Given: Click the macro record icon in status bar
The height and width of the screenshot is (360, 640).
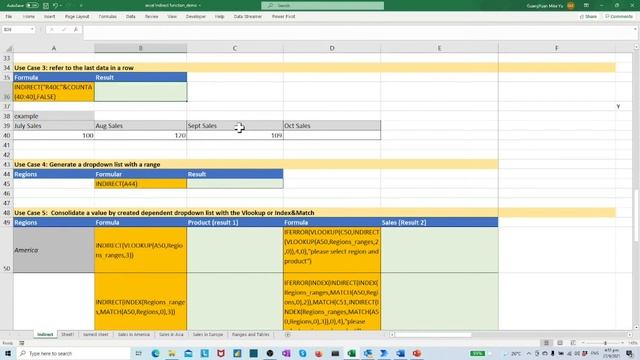Looking at the screenshot, I should click(22, 343).
